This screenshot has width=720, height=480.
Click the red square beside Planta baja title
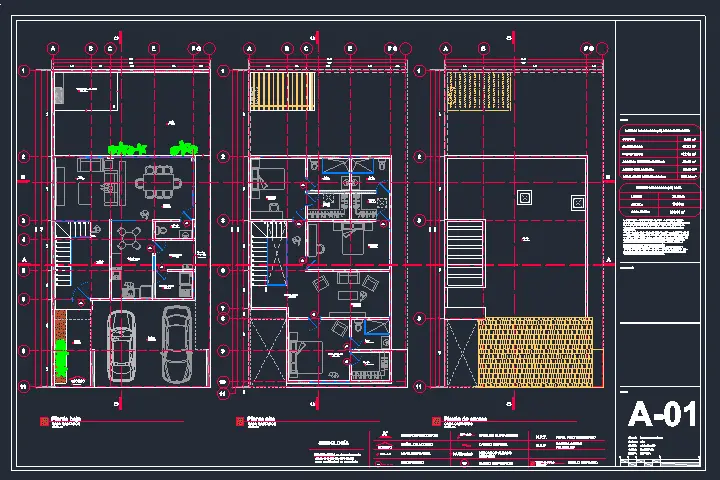(44, 421)
